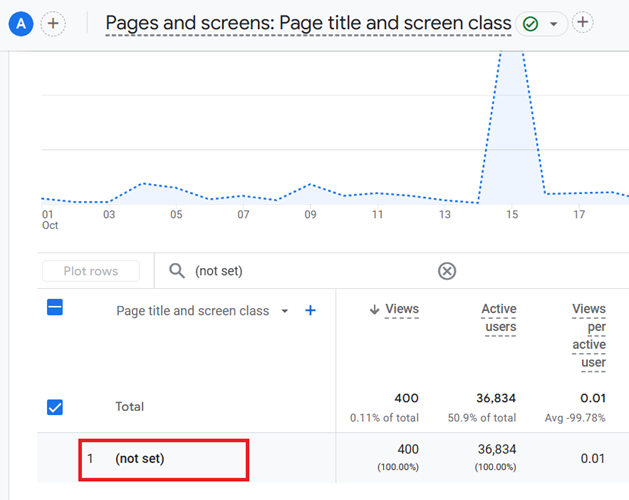Click the "A" all users segment badge
629x500 pixels.
[19, 23]
